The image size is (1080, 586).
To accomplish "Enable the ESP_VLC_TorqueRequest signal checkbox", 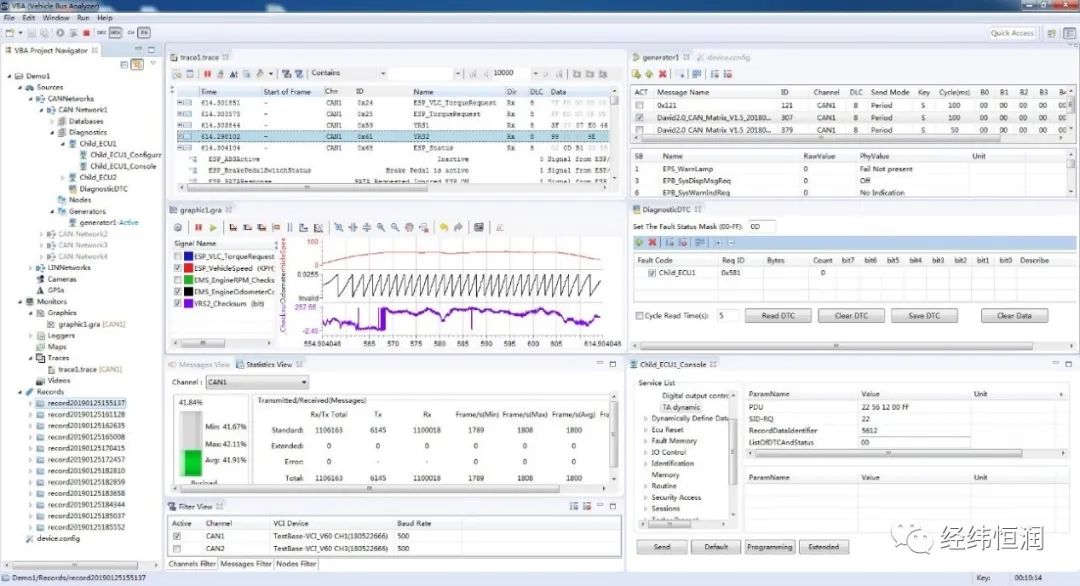I will tap(178, 256).
